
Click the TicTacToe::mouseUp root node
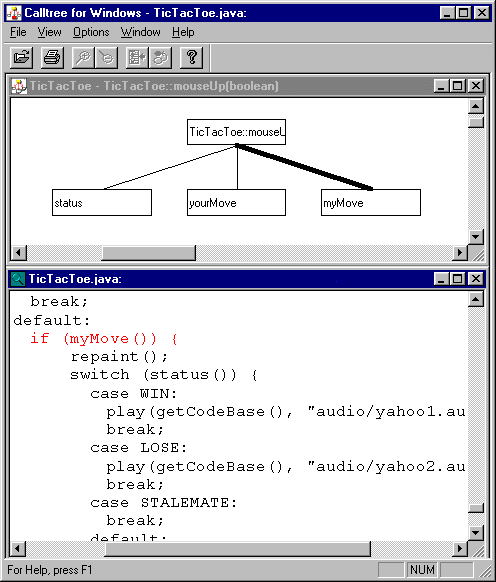[x=236, y=132]
